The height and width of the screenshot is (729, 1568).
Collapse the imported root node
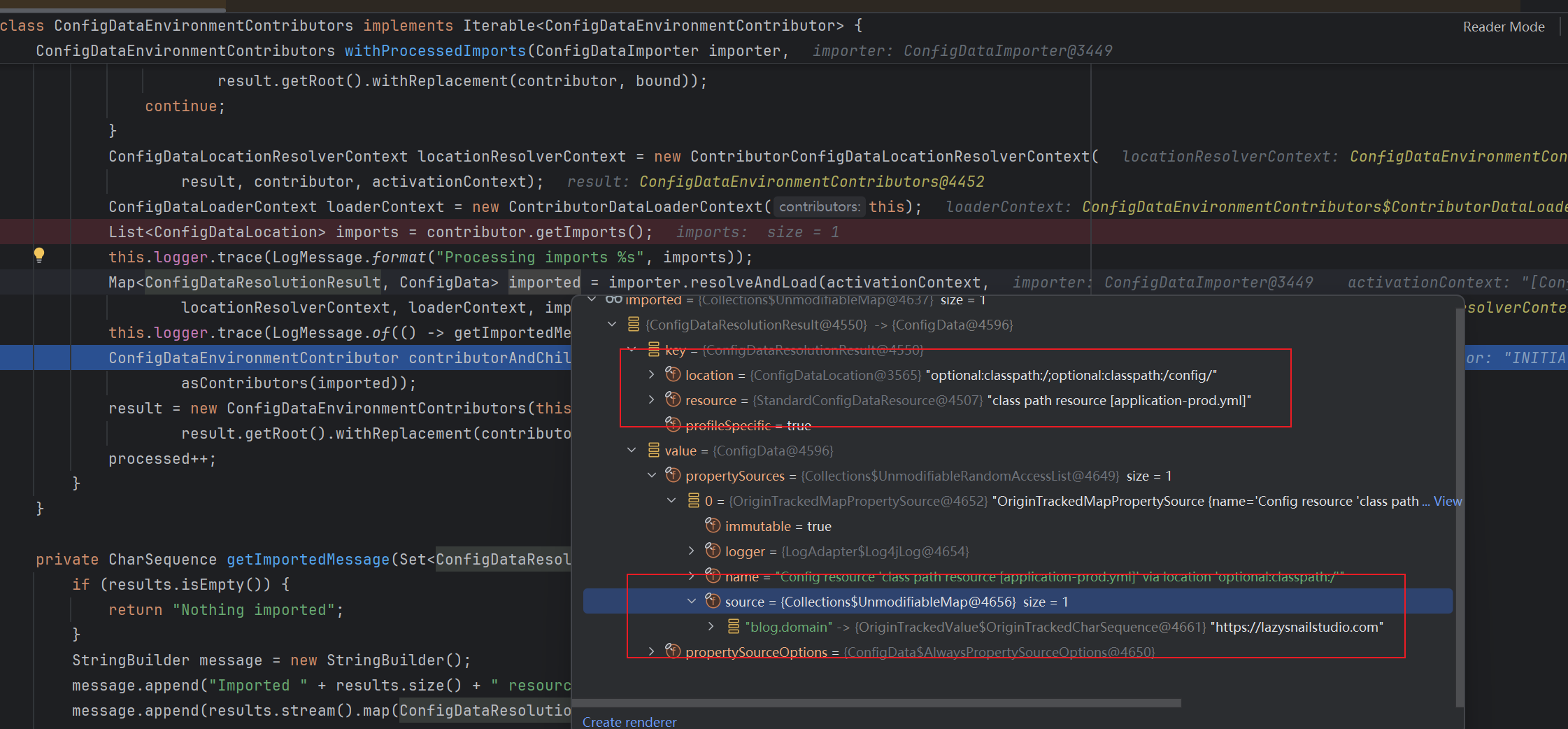coord(592,300)
